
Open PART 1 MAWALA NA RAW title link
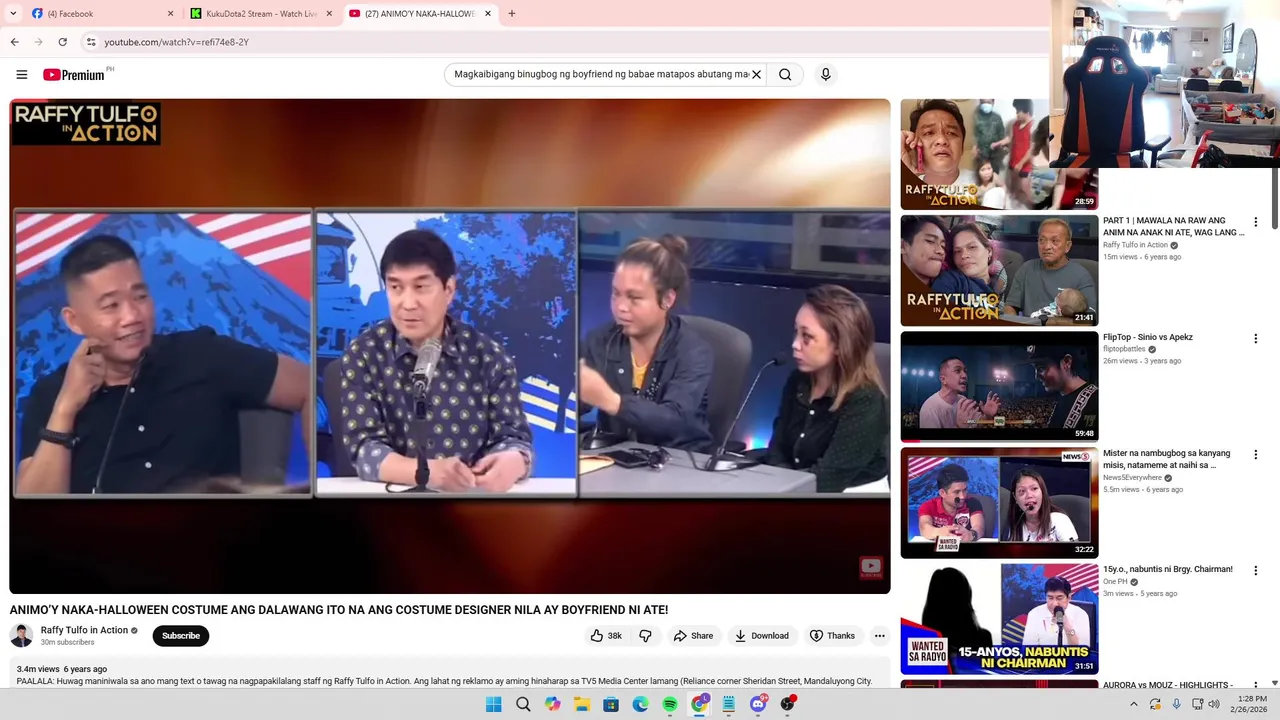click(1174, 227)
